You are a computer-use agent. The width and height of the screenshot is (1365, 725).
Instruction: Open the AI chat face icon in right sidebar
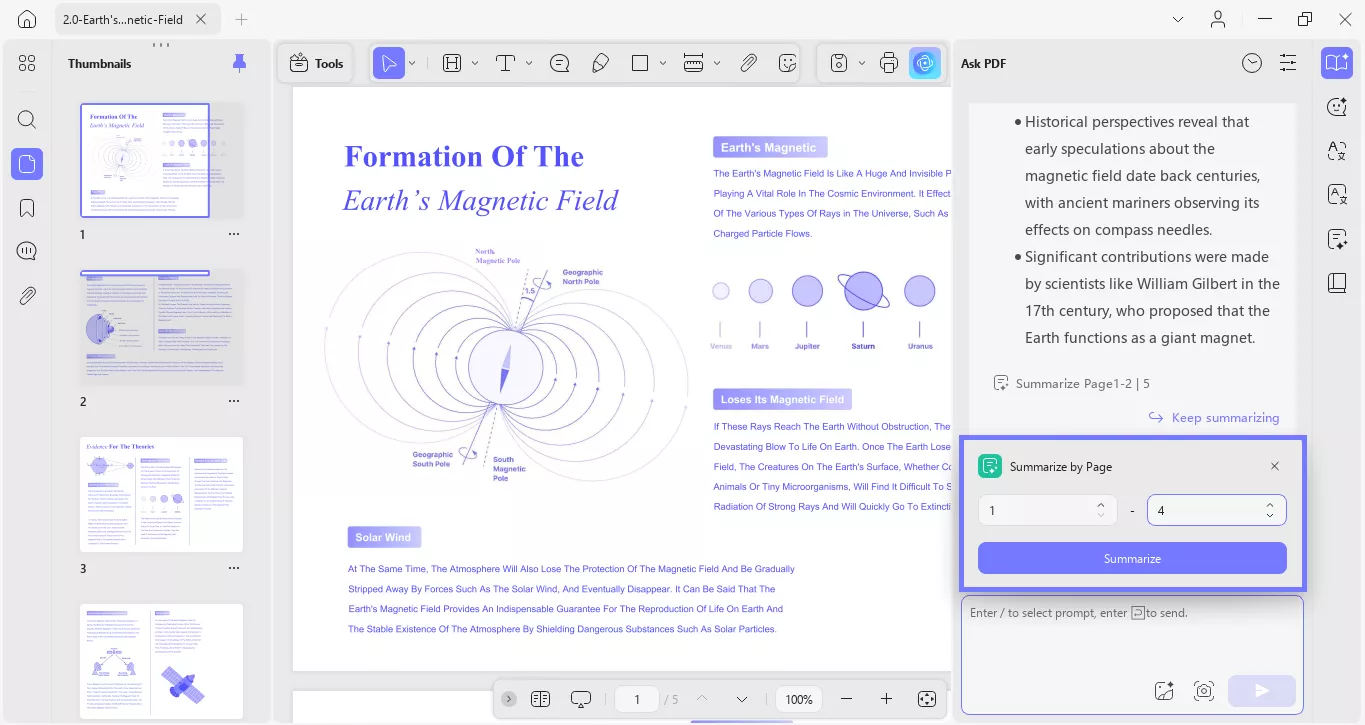(1337, 107)
